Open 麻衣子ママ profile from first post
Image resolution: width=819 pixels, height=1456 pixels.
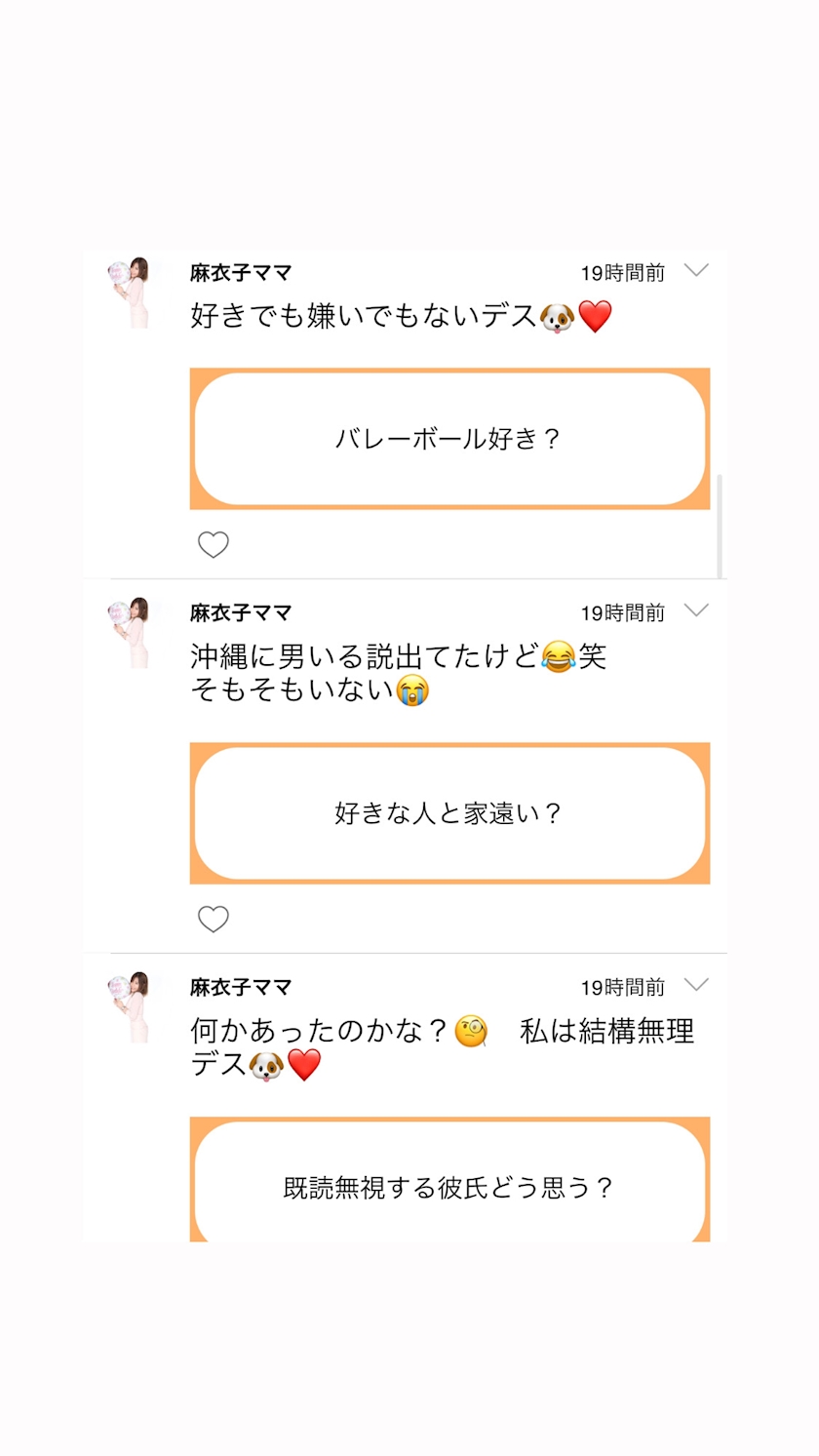(x=241, y=273)
